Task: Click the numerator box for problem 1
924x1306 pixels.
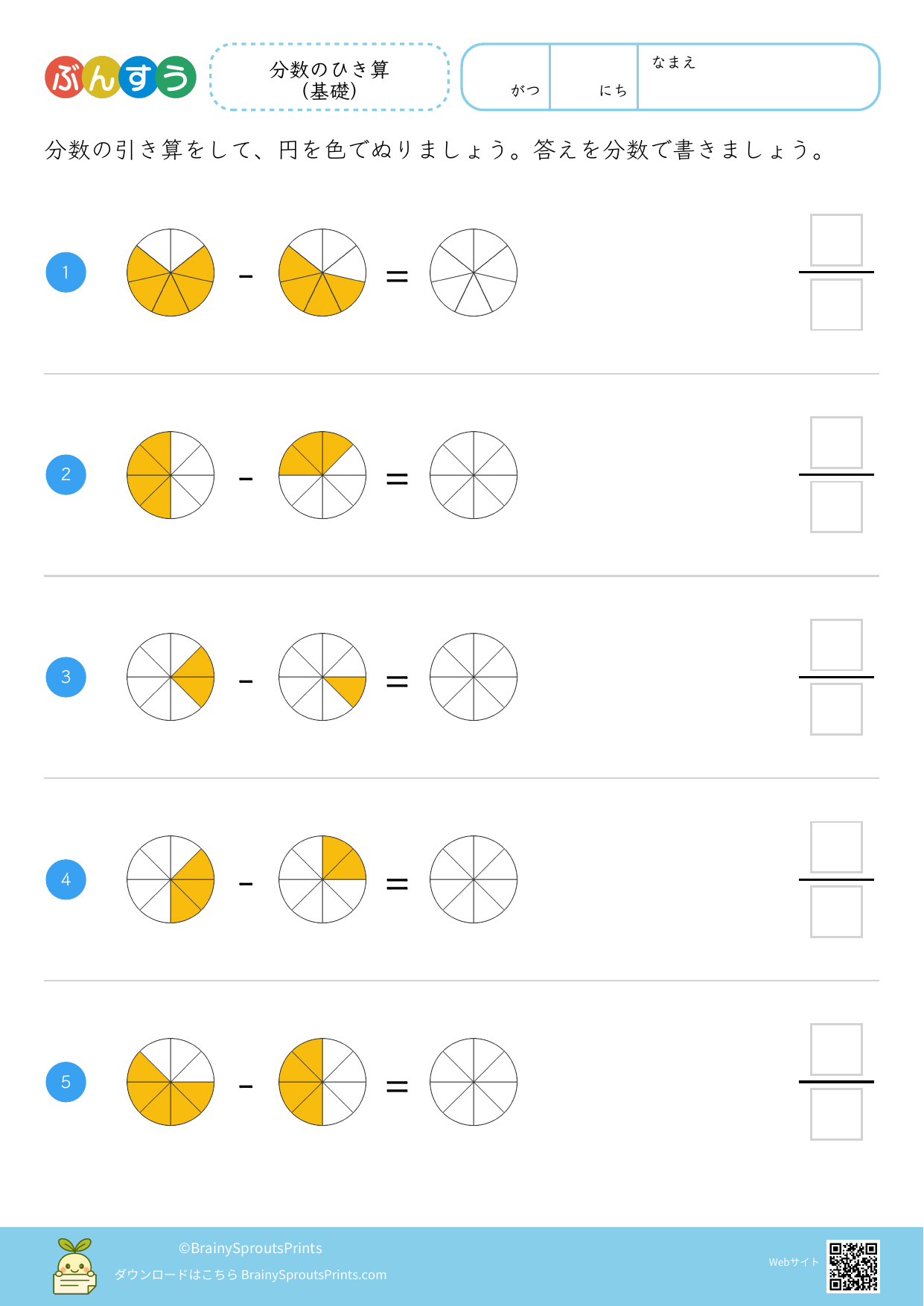Action: (836, 241)
